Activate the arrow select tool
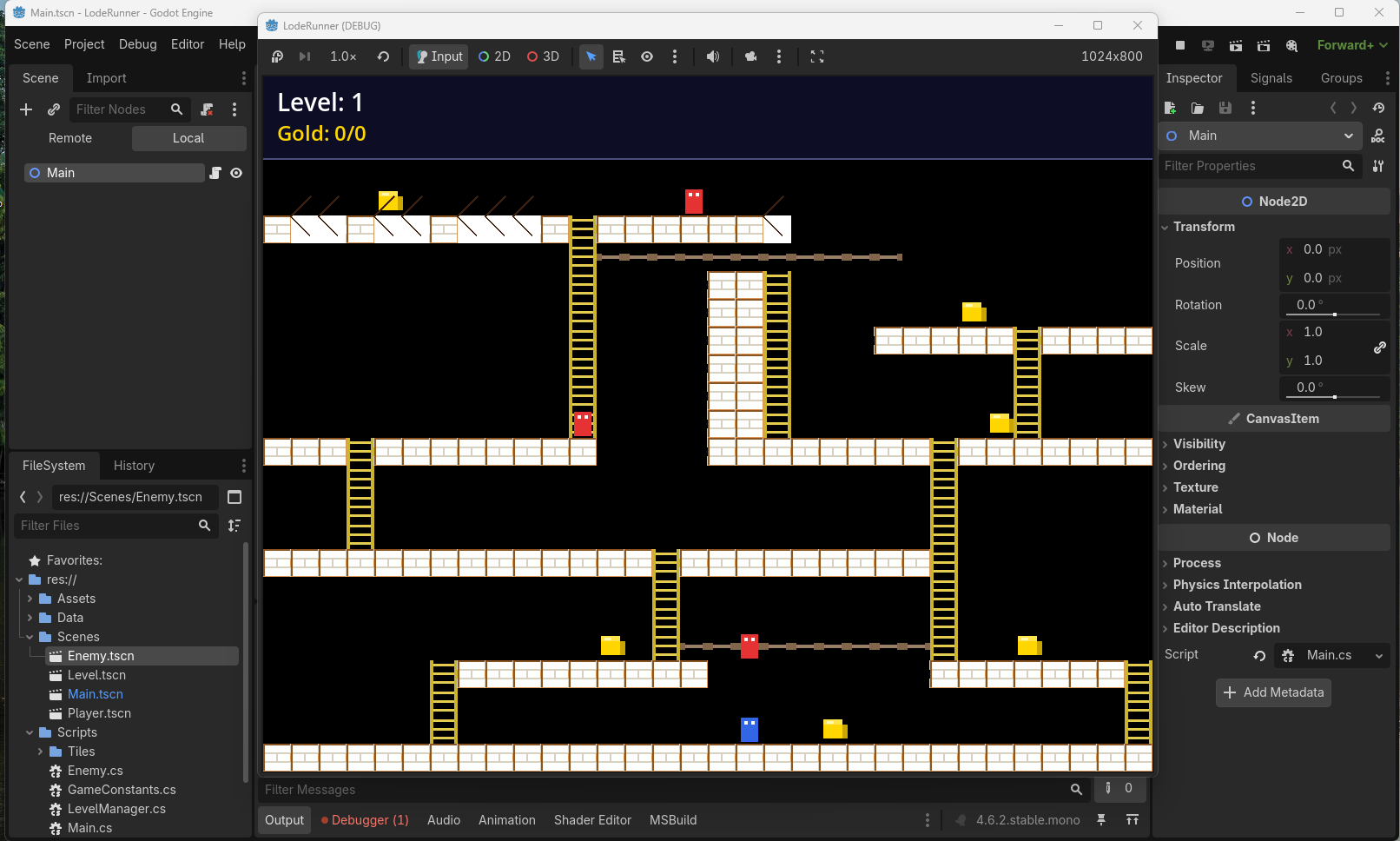This screenshot has width=1400, height=841. pyautogui.click(x=591, y=56)
